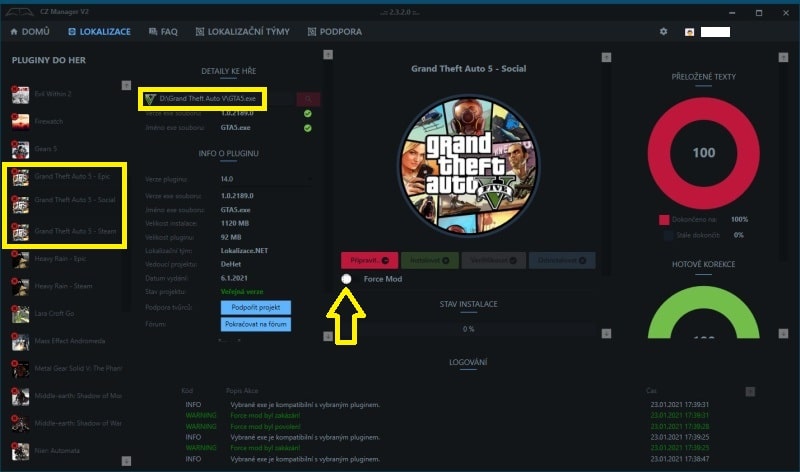Click the red Dokončeno na legend swatch

coord(664,220)
